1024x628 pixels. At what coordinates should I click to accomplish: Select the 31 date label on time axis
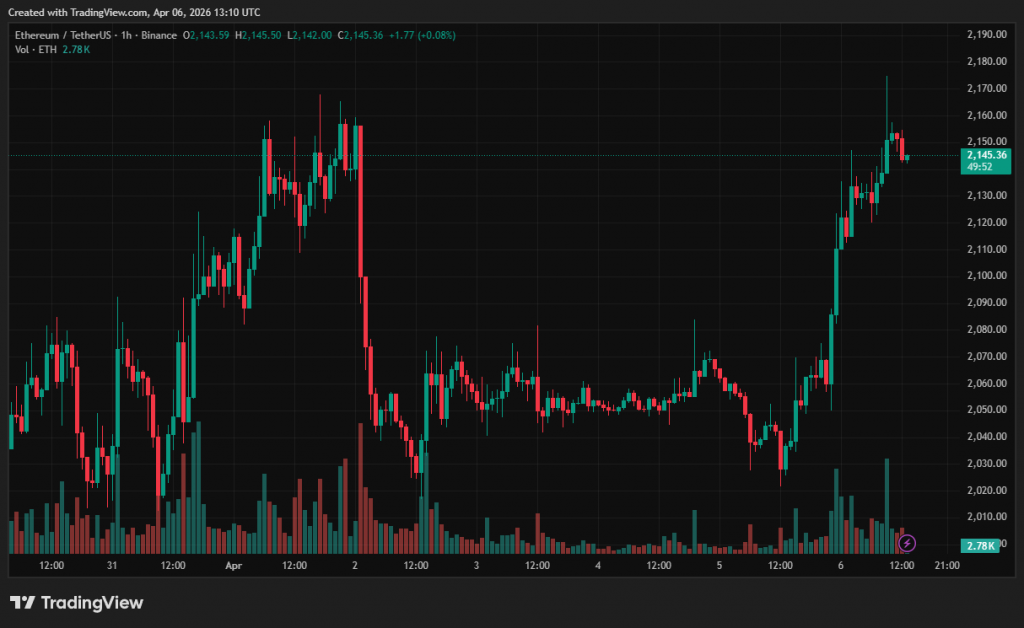point(112,566)
